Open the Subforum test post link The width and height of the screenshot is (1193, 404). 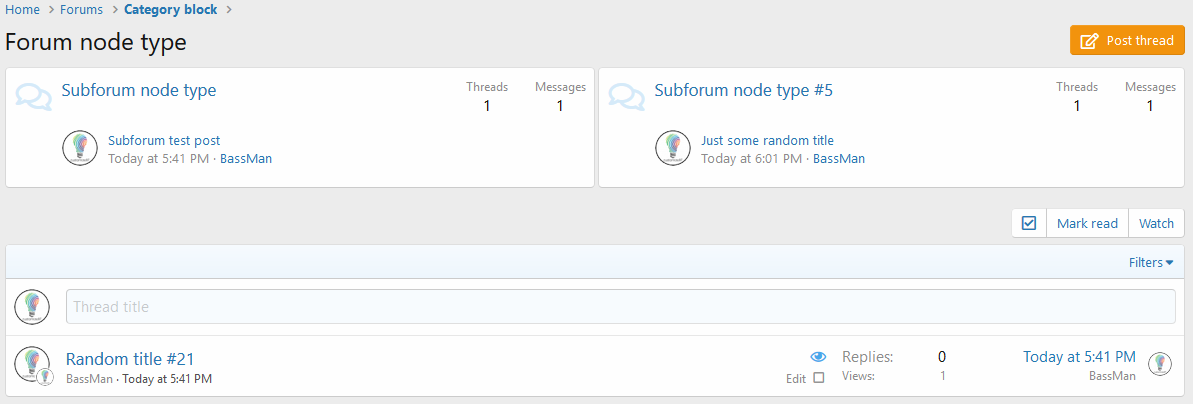click(x=164, y=141)
